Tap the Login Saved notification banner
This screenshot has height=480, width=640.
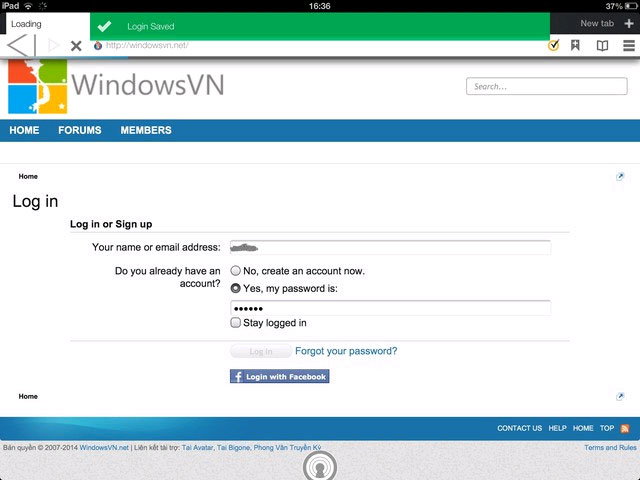(x=320, y=26)
